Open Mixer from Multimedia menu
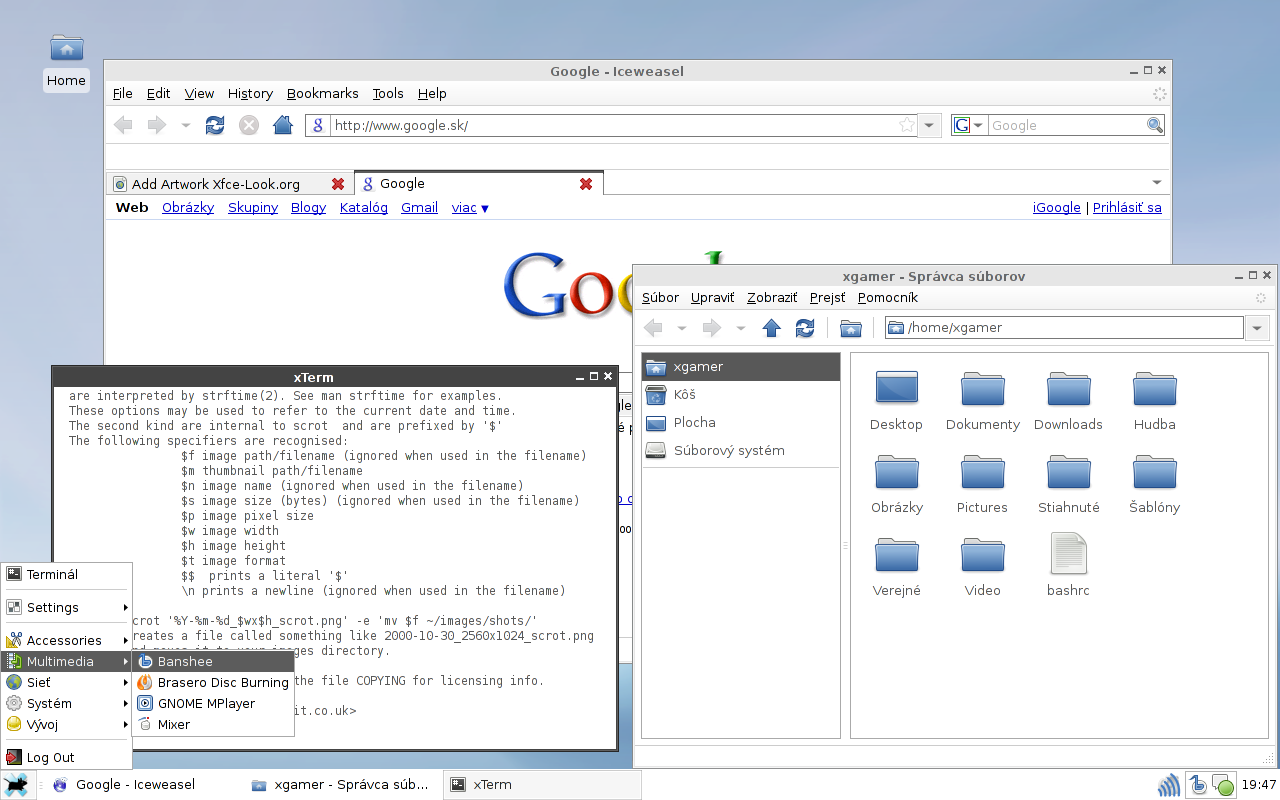Screen dimensions: 1280x800 pyautogui.click(x=214, y=724)
